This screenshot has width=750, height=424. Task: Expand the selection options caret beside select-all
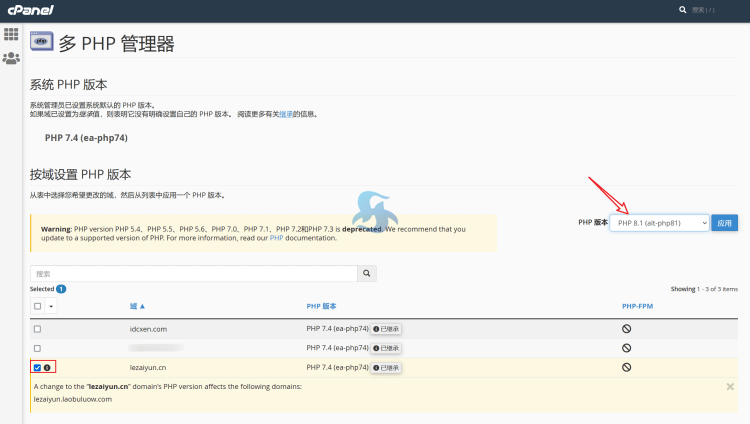click(x=51, y=306)
